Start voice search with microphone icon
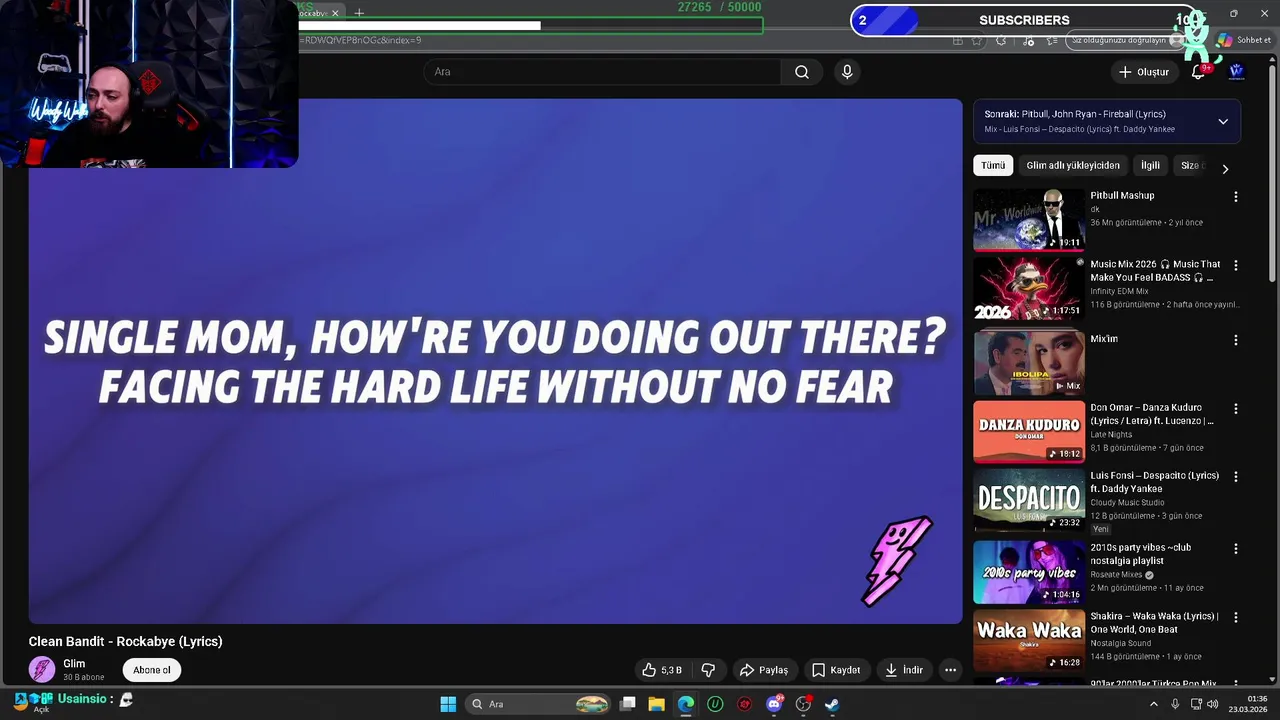The height and width of the screenshot is (720, 1280). 847,72
